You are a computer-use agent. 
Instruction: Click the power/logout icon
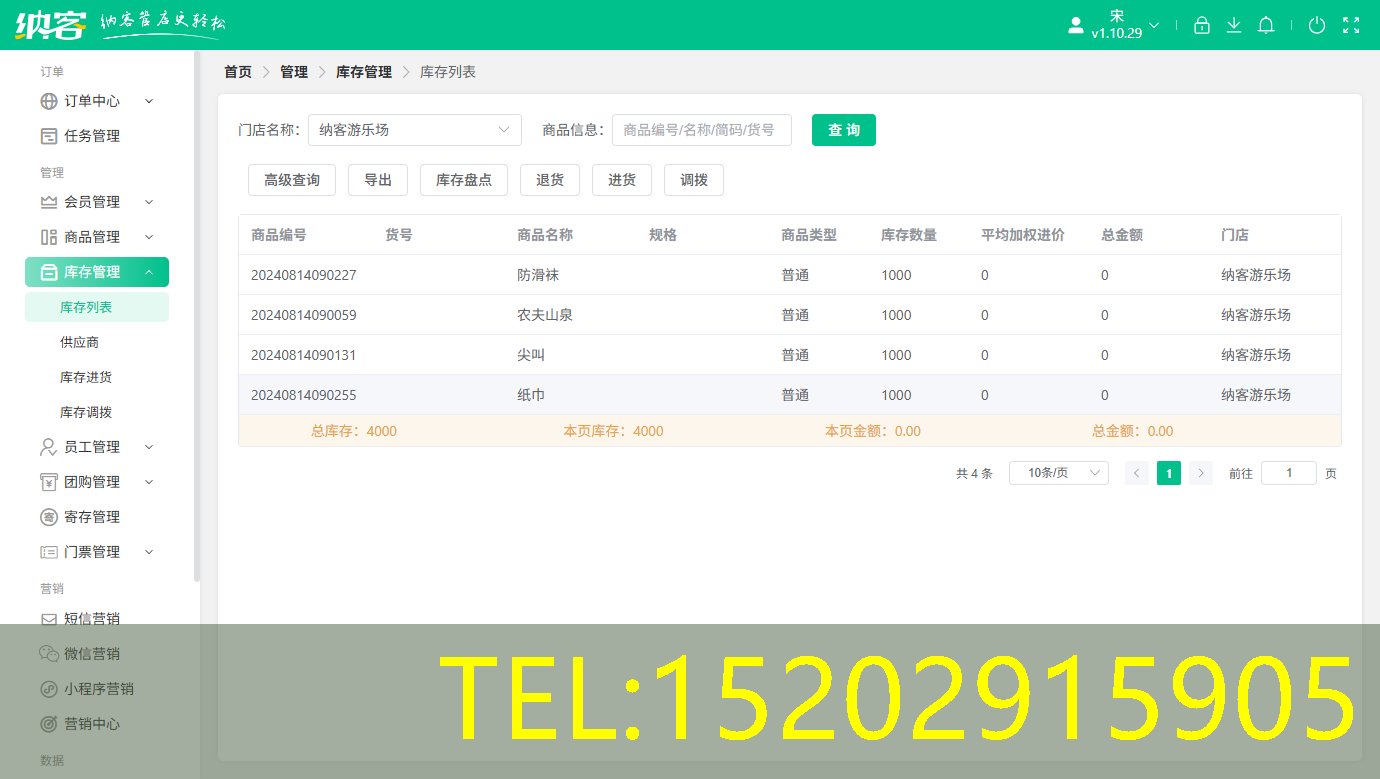(1317, 25)
